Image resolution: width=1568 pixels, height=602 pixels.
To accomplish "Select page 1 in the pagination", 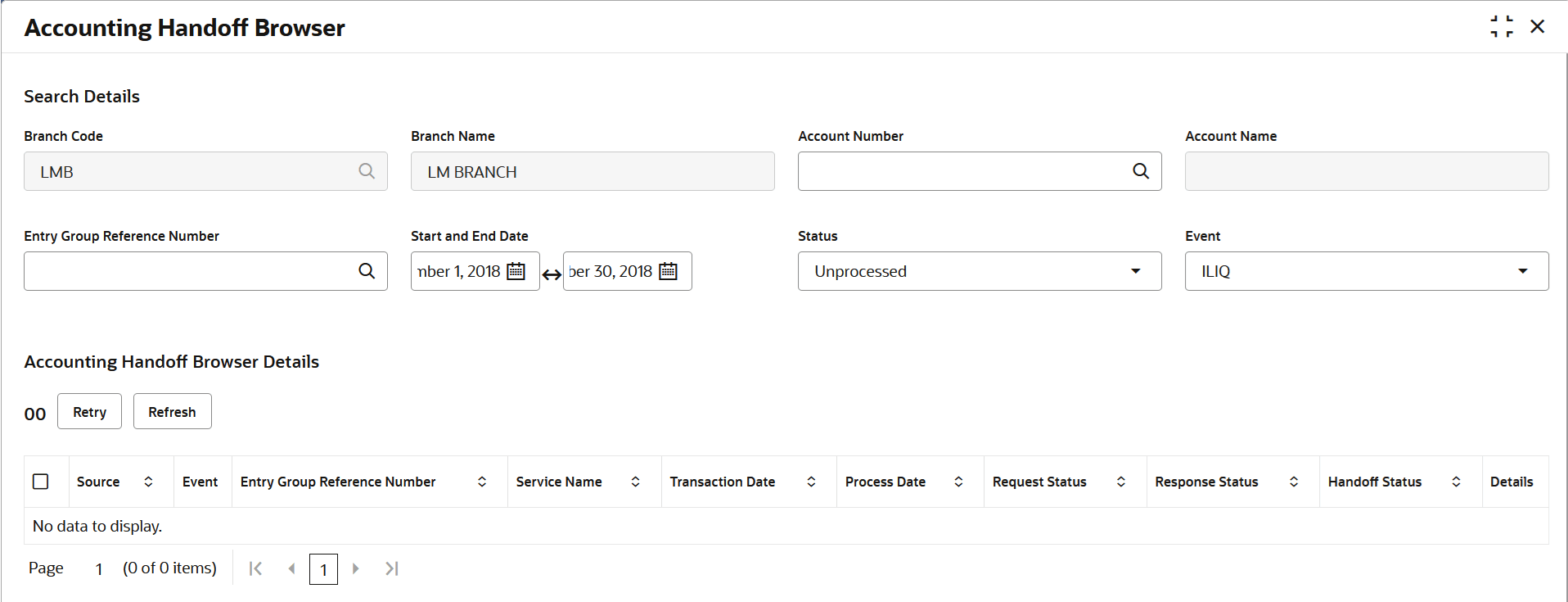I will [x=323, y=569].
